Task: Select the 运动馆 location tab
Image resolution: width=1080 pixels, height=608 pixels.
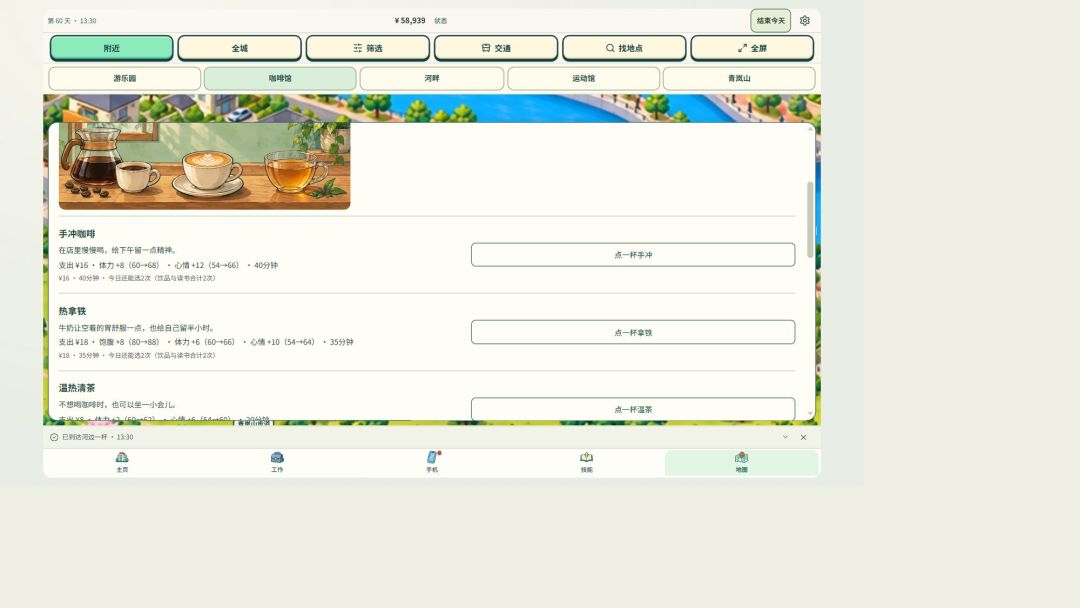Action: click(583, 78)
